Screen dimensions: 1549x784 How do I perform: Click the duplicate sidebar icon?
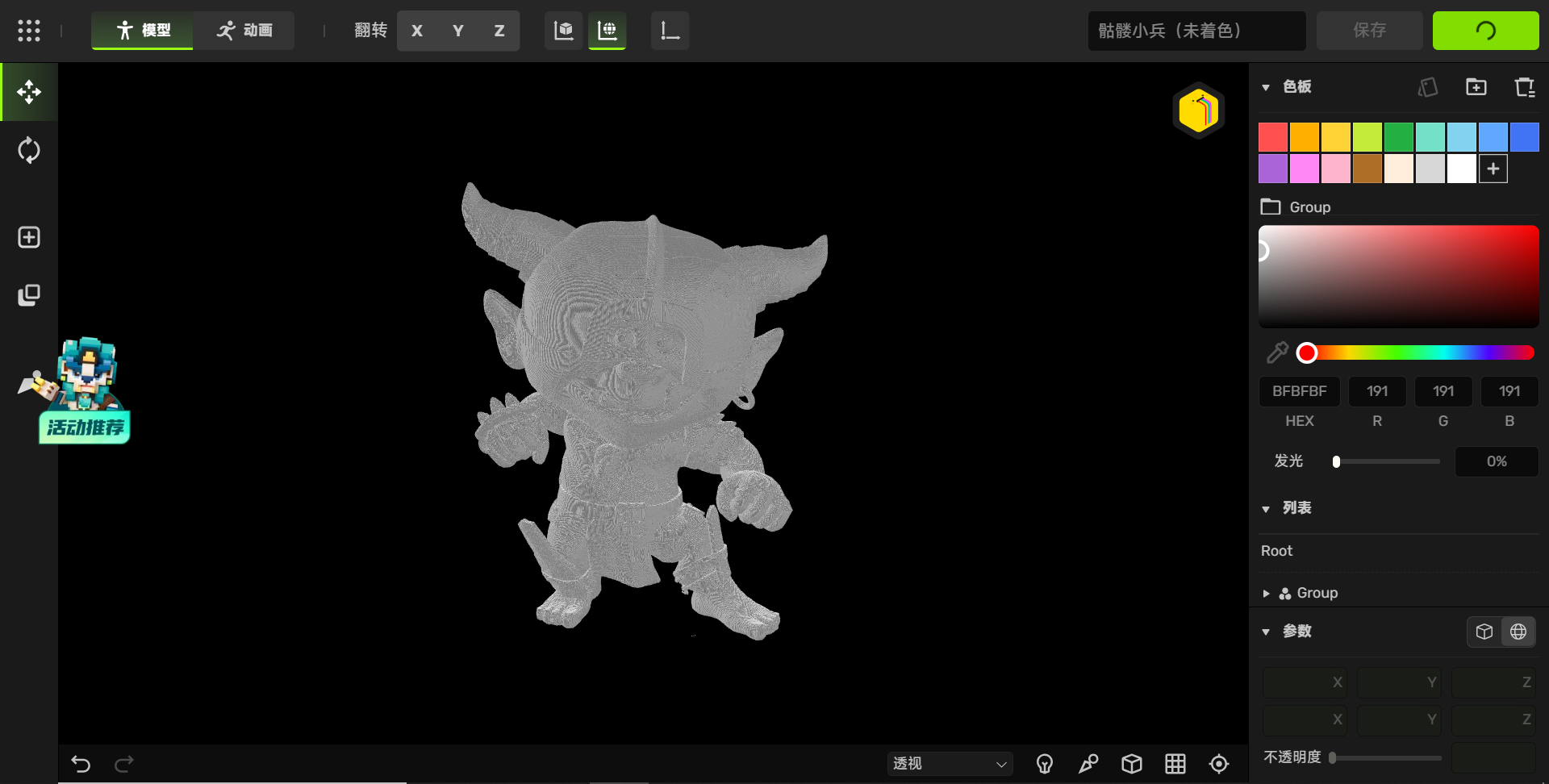pyautogui.click(x=29, y=295)
